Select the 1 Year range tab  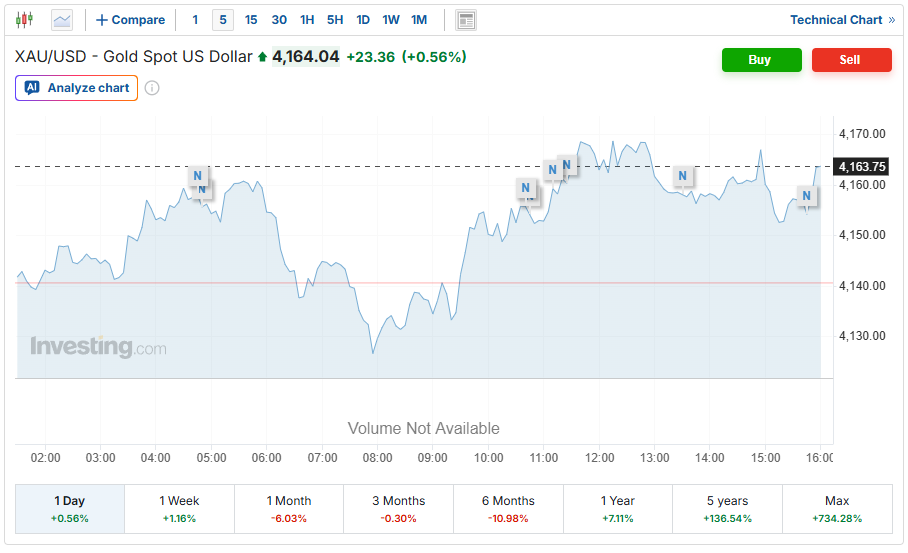618,509
